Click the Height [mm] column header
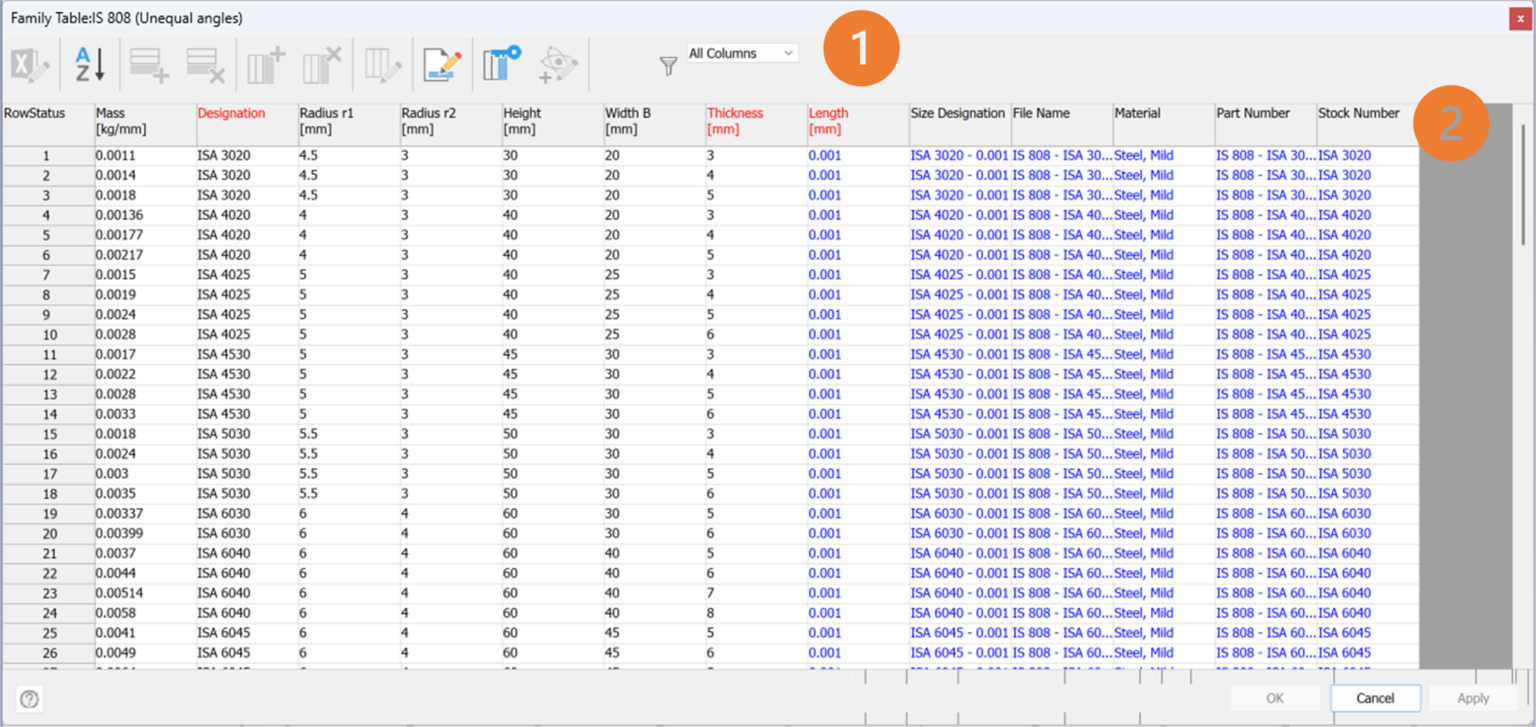1536x727 pixels. point(553,123)
